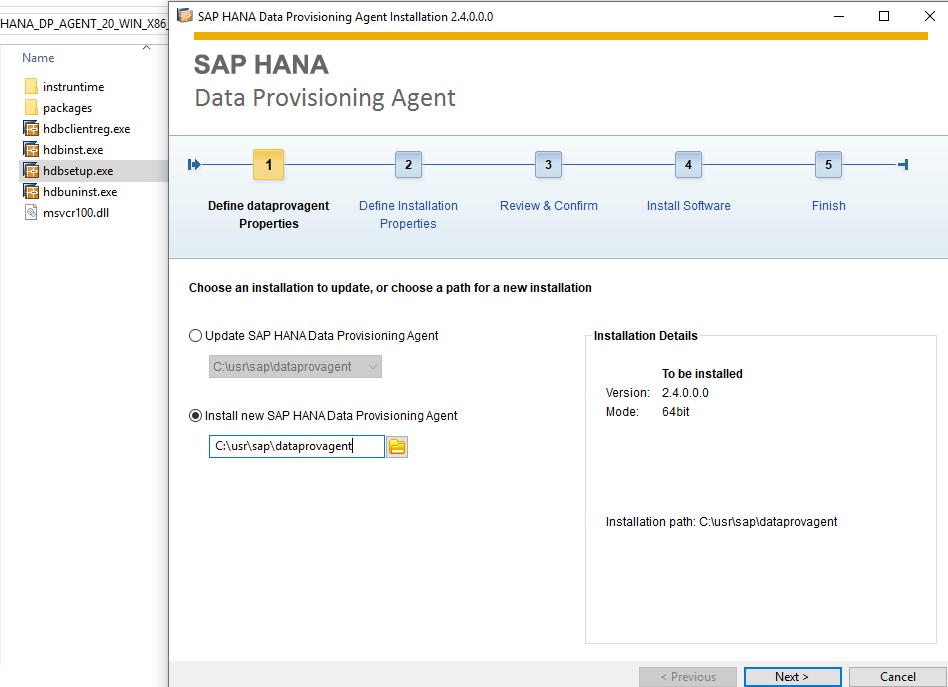Click the instruntime folder icon in Explorer
This screenshot has height=687, width=948.
point(31,86)
